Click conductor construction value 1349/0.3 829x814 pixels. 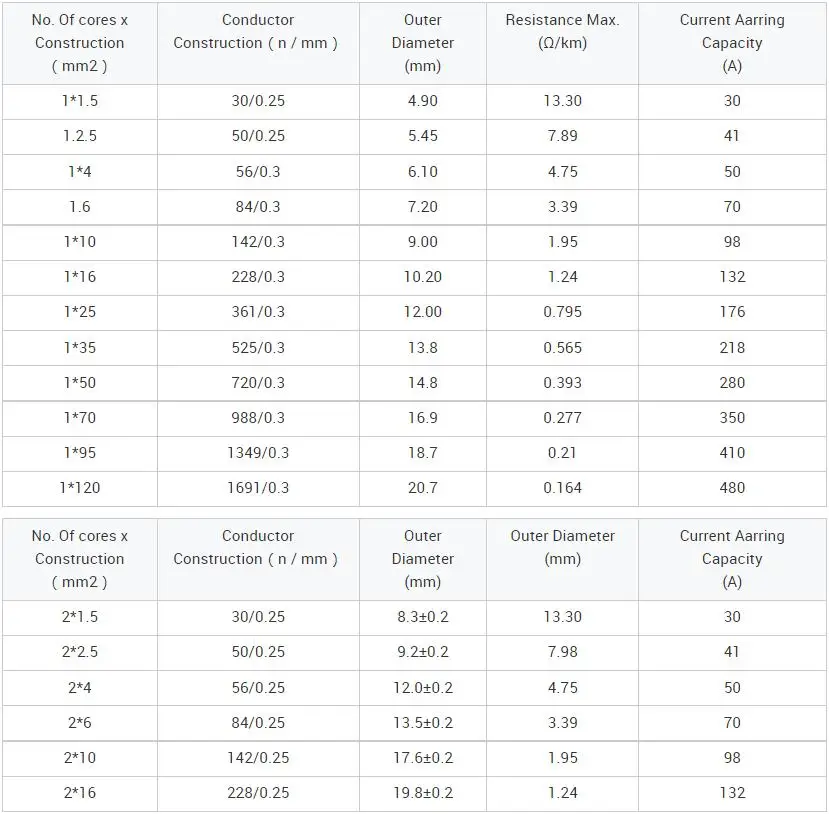click(x=258, y=453)
